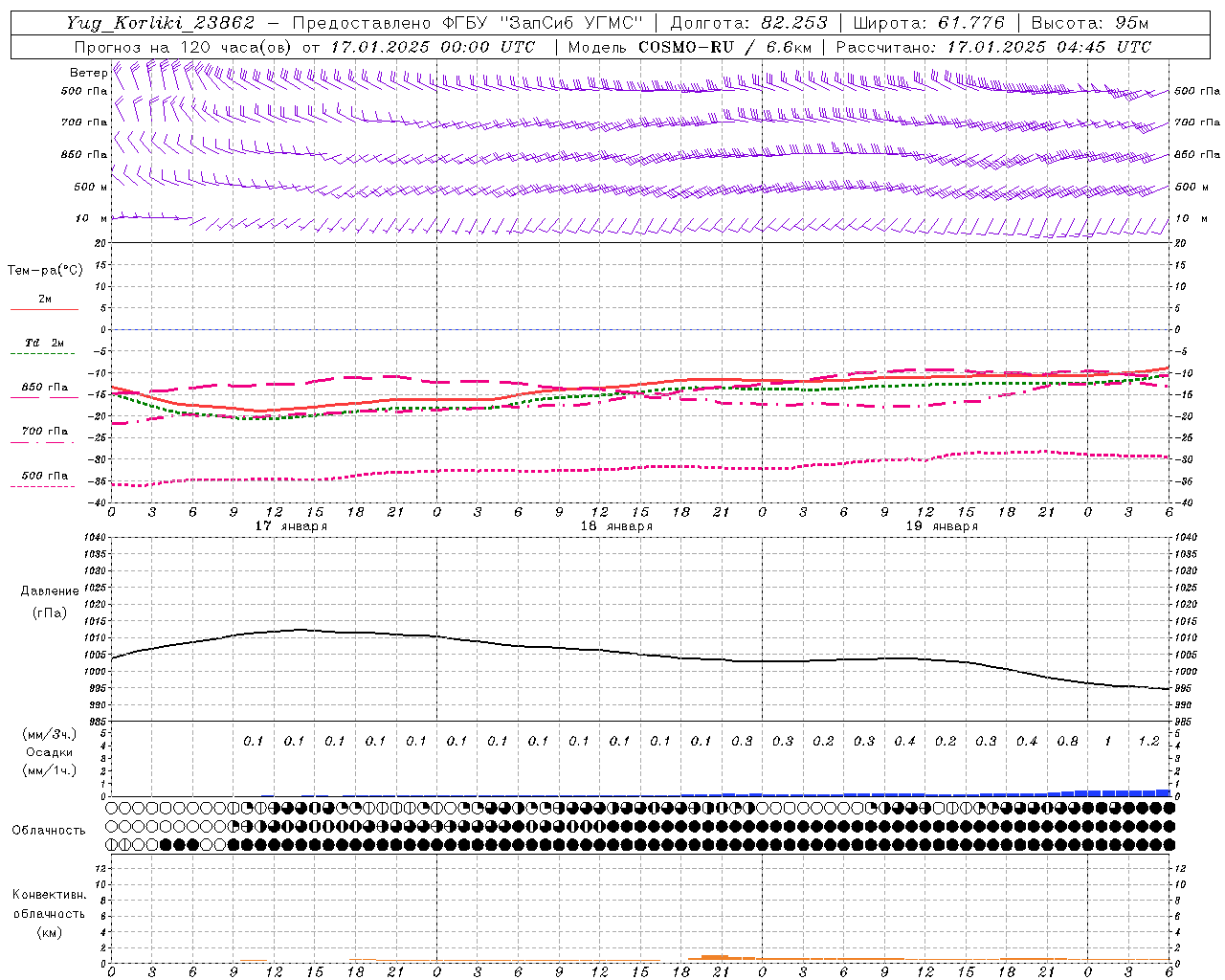Click the Давление panel label
This screenshot has width=1225, height=980.
click(50, 591)
